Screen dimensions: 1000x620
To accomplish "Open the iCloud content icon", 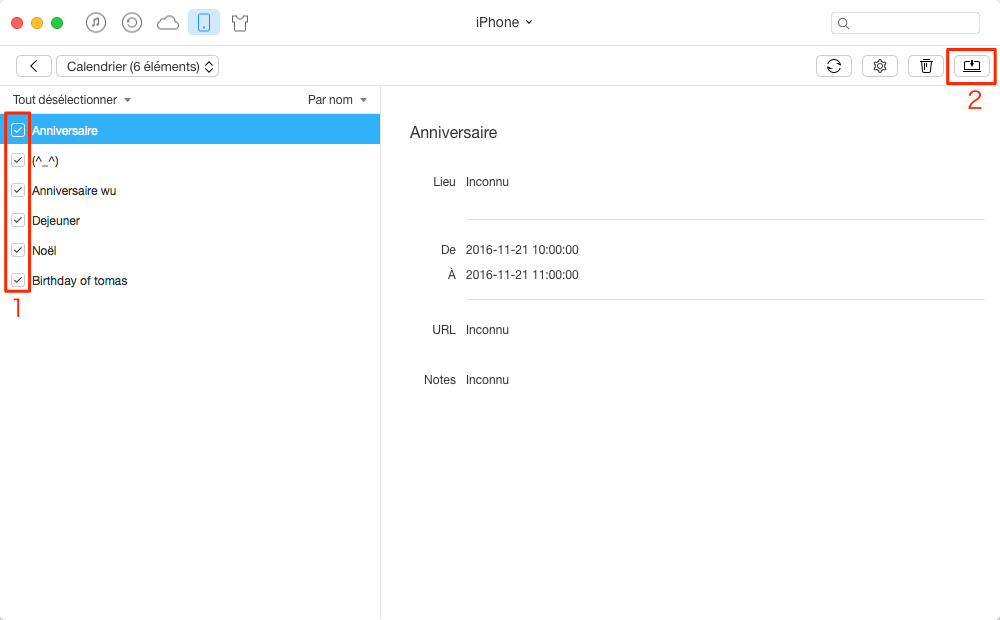I will 168,24.
